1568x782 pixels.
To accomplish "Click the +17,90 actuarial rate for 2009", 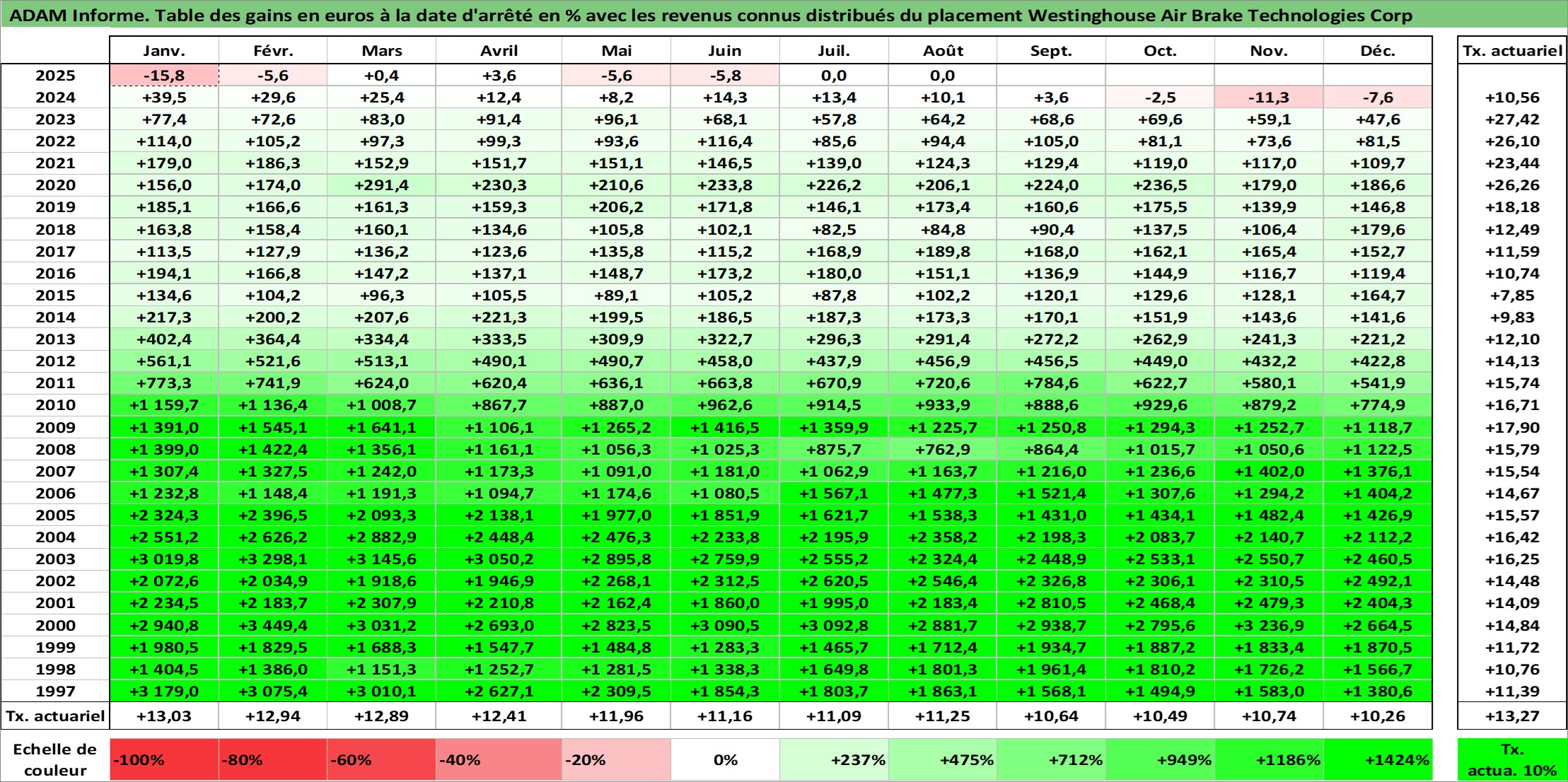I will 1512,428.
